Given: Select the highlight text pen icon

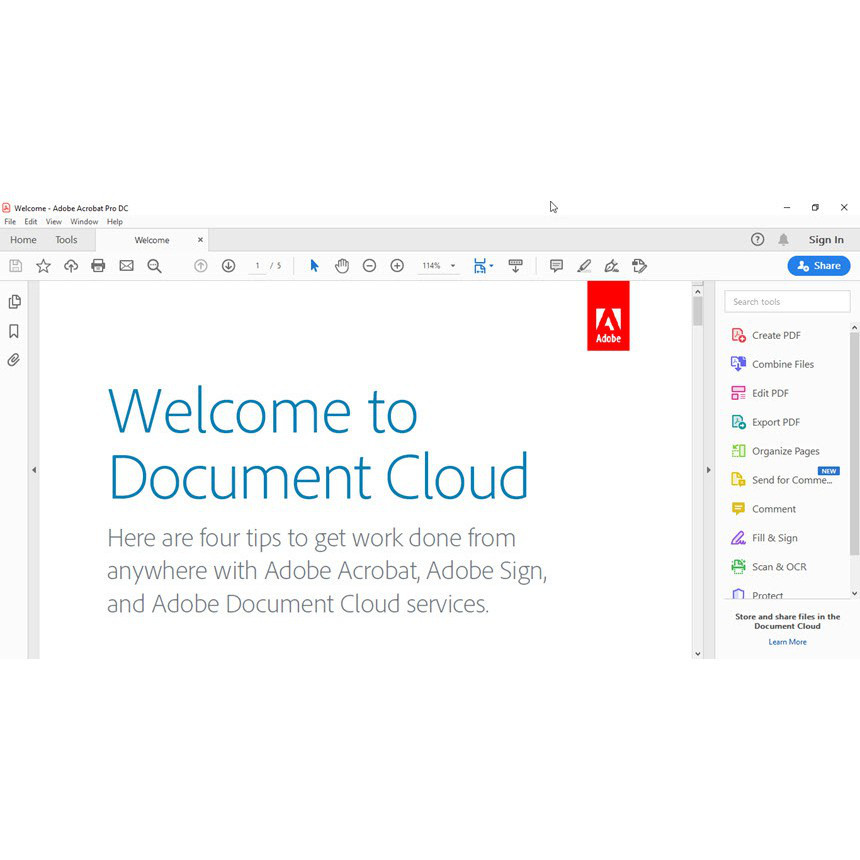Looking at the screenshot, I should tap(584, 266).
